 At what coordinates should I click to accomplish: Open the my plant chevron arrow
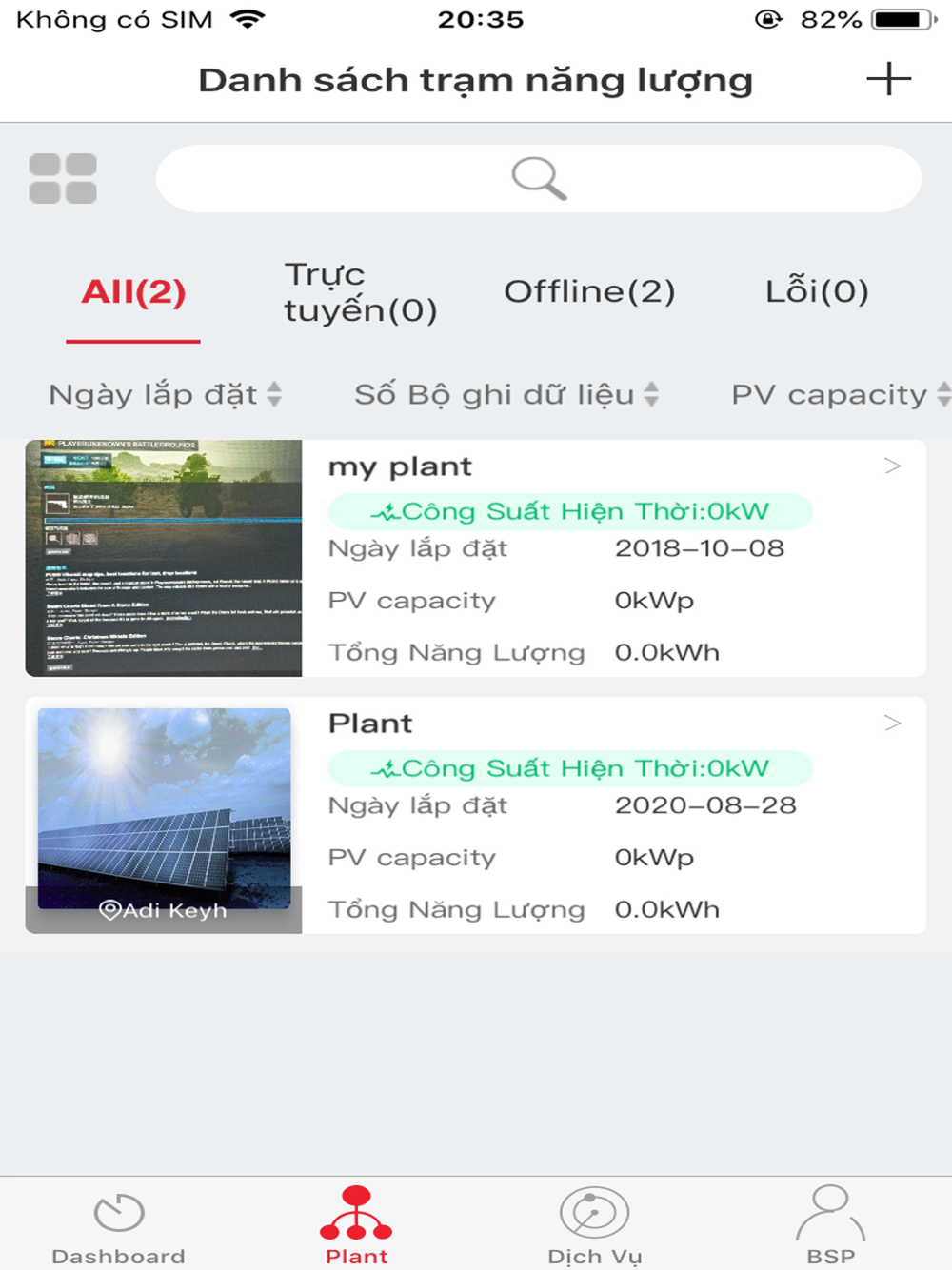pyautogui.click(x=892, y=466)
